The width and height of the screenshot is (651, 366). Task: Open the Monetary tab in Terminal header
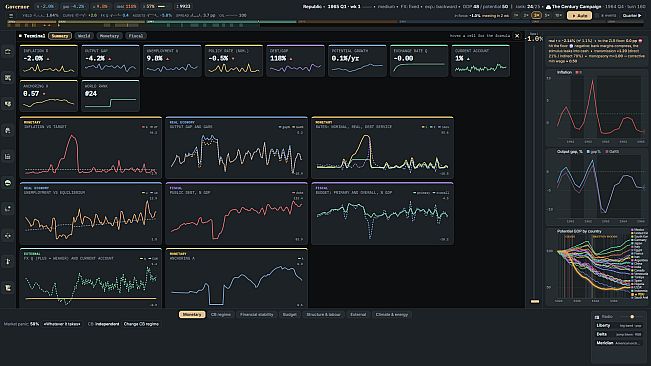(109, 36)
